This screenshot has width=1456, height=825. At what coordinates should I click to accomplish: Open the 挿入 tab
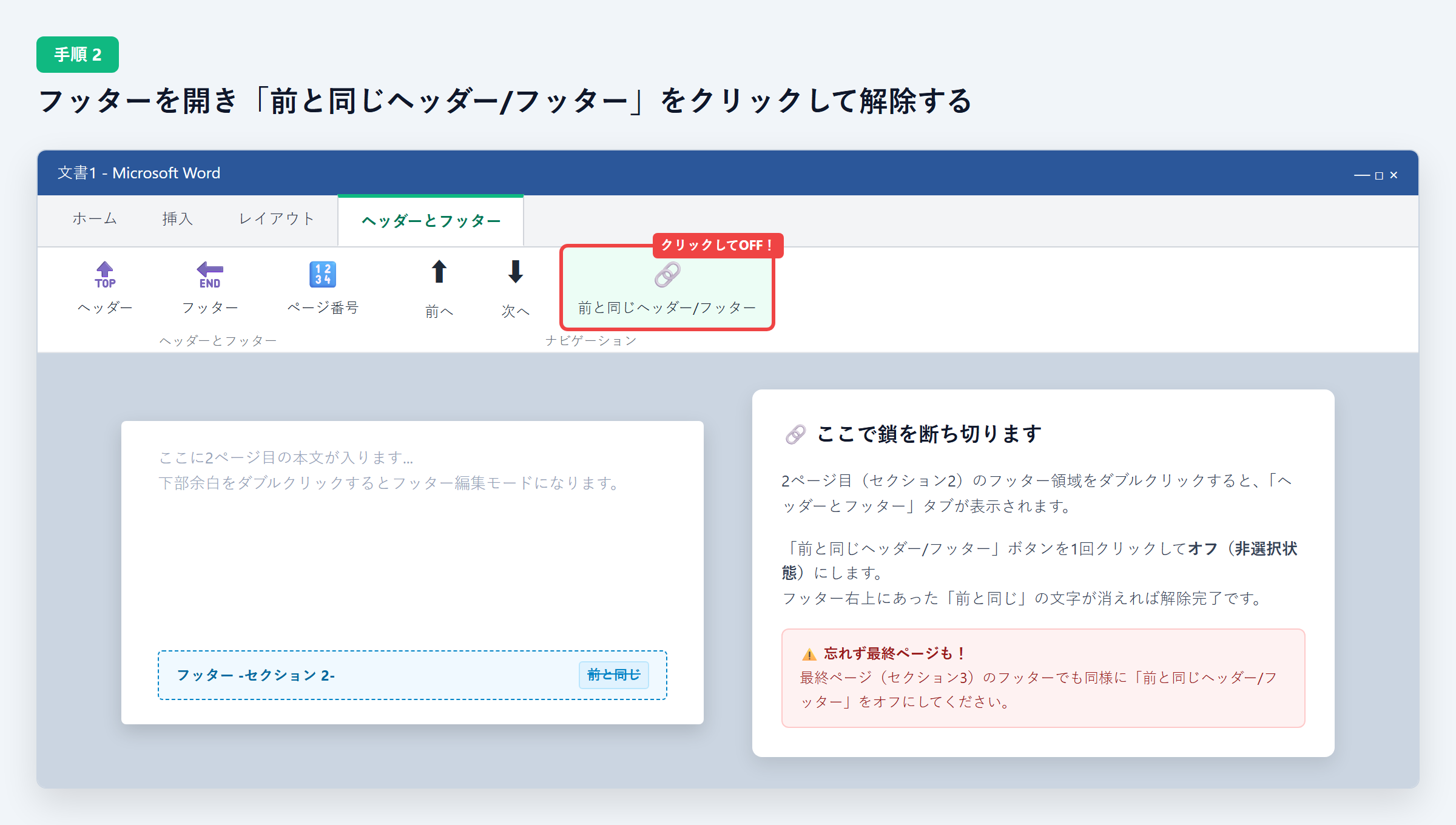pos(178,219)
